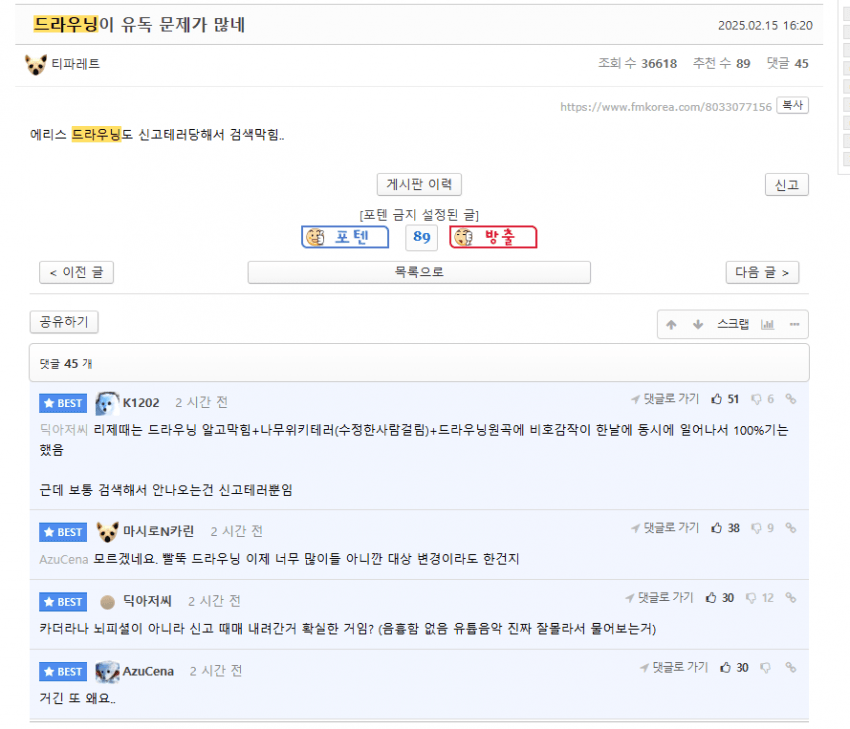Dislike 딕아저씨's comment thumbs-down icon
The image size is (850, 729).
click(x=751, y=598)
